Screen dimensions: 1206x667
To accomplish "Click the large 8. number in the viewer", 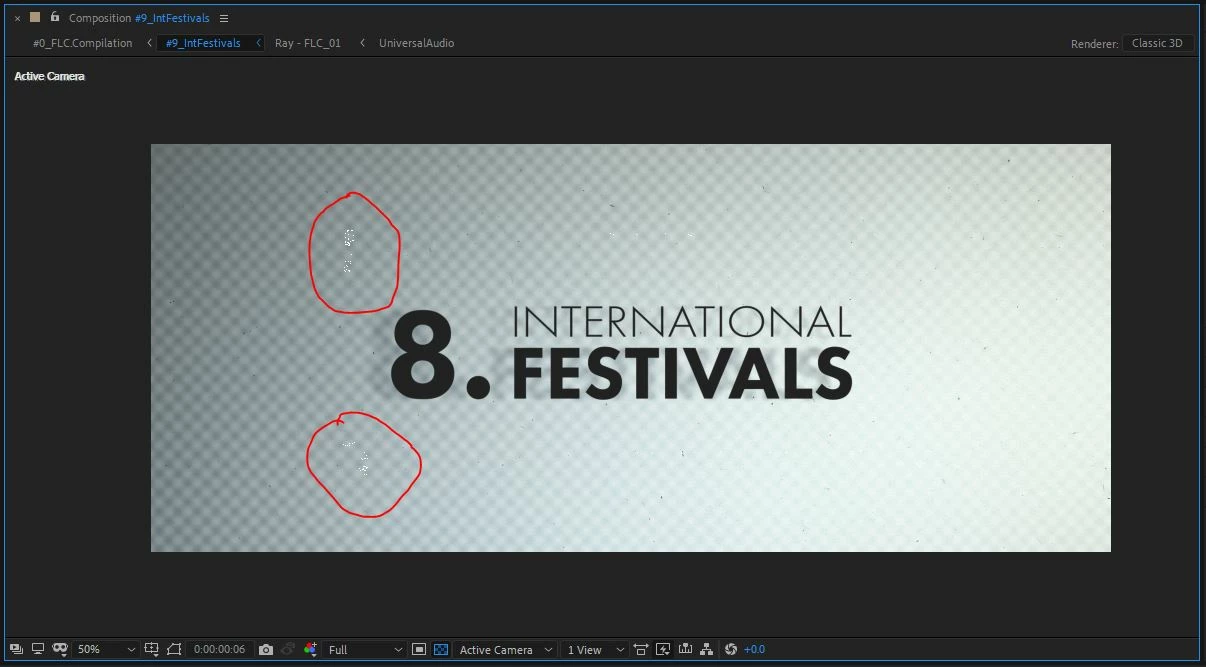I will (x=440, y=355).
